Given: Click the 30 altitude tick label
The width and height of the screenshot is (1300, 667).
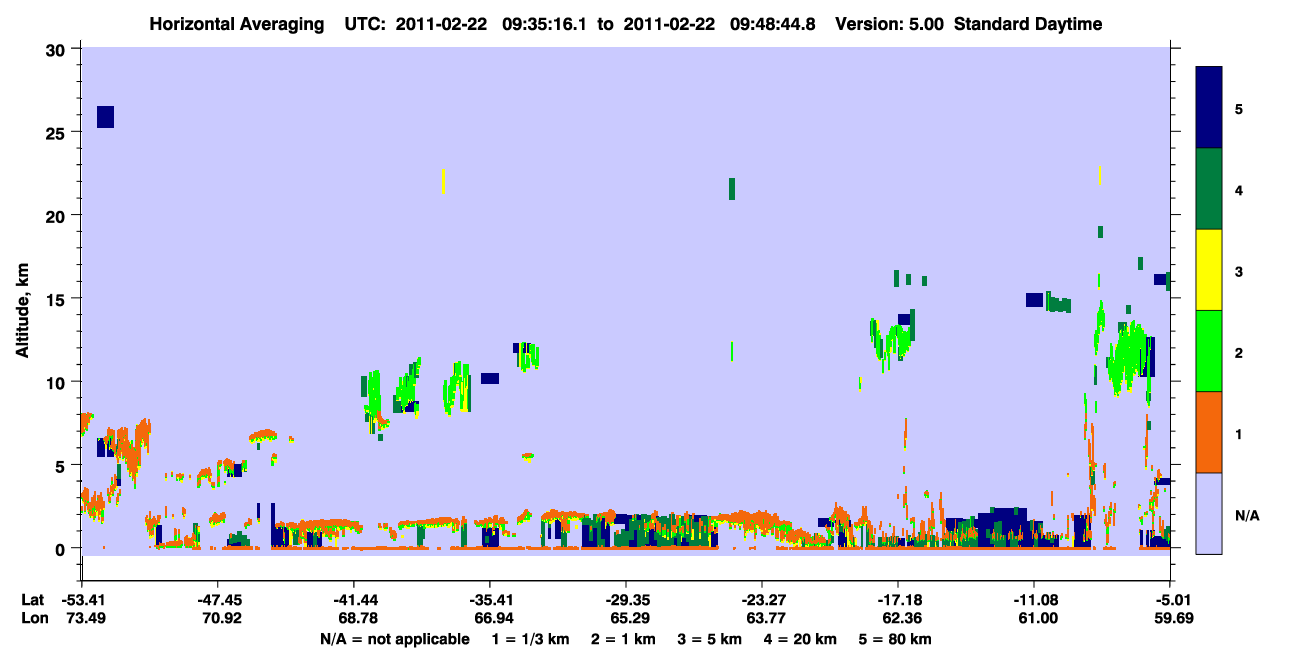Looking at the screenshot, I should point(58,50).
